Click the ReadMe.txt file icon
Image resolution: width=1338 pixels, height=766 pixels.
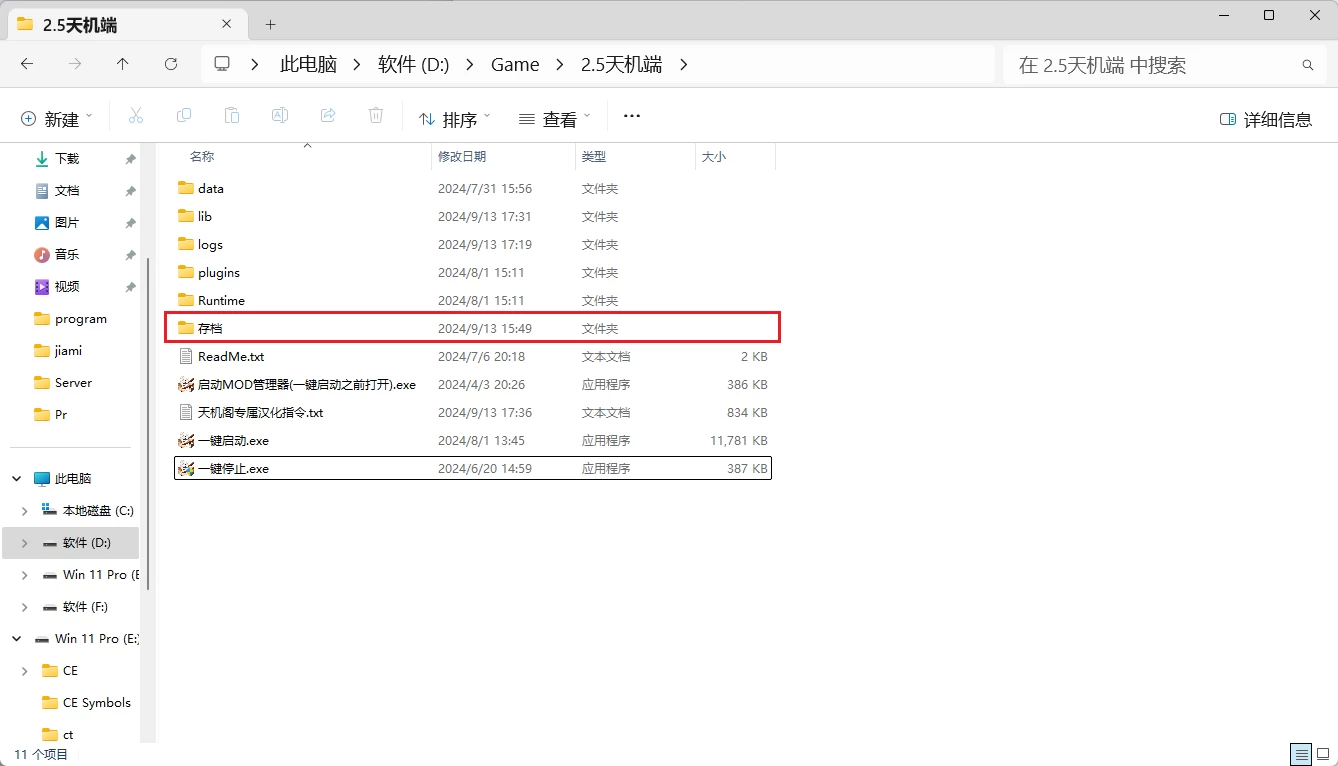pos(186,356)
